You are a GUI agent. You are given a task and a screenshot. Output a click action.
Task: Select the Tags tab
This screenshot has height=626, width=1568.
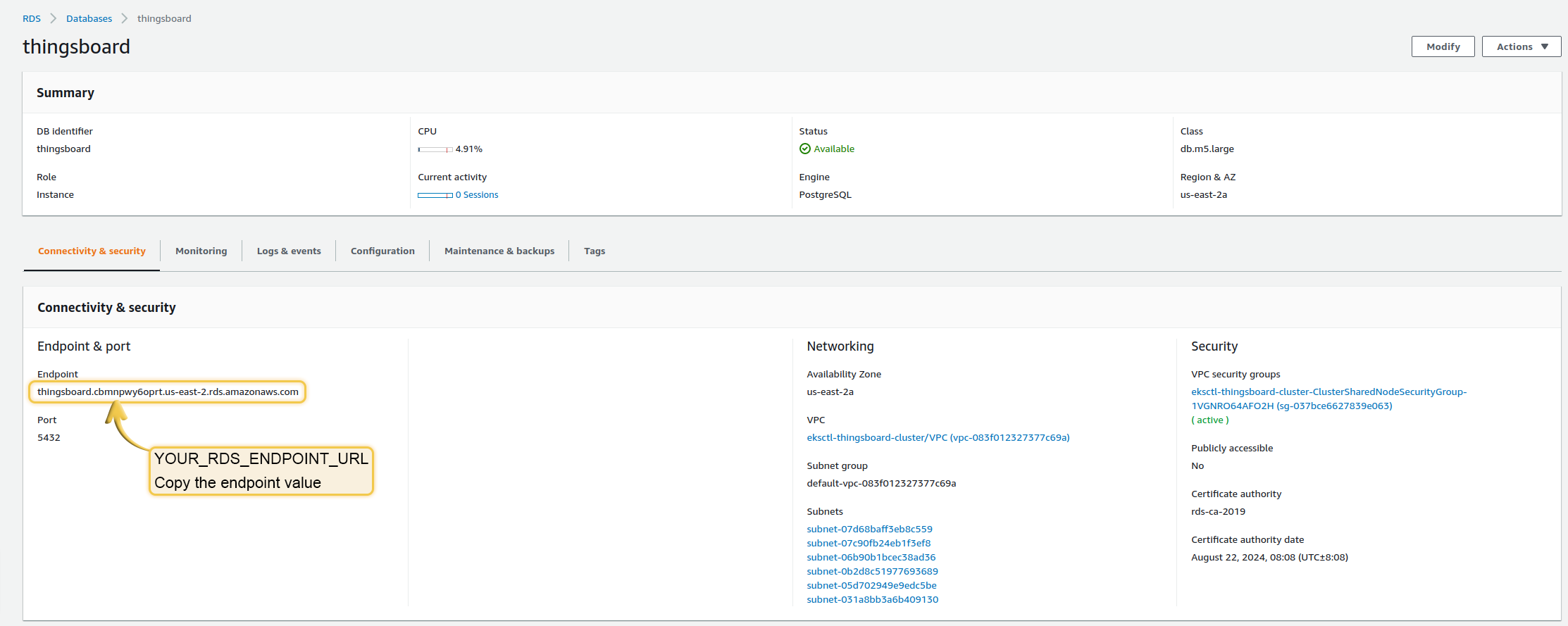[x=595, y=251]
